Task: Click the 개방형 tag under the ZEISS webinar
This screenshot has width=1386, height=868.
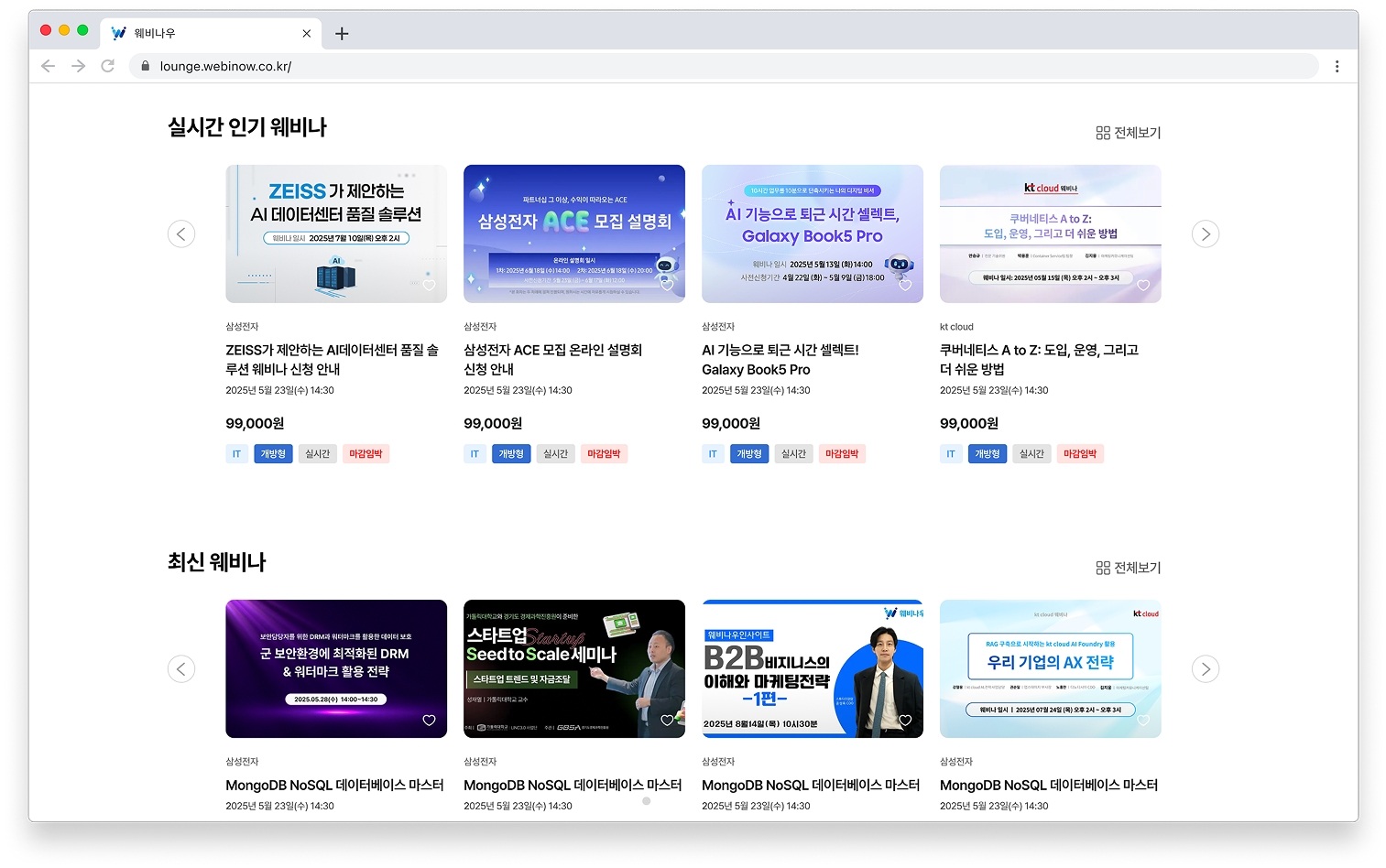Action: click(273, 454)
